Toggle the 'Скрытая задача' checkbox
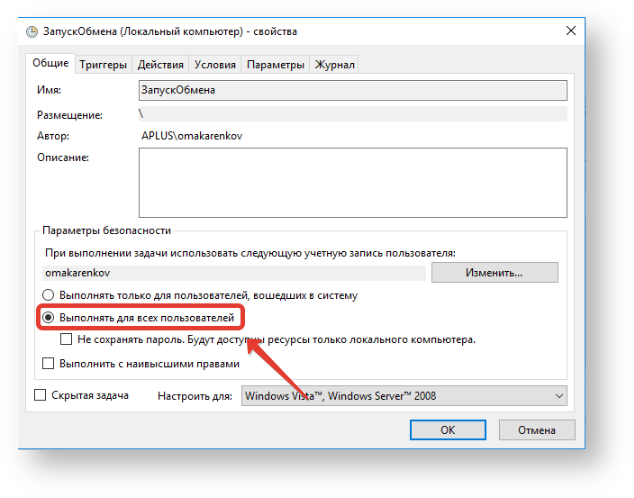The width and height of the screenshot is (634, 498). point(41,396)
